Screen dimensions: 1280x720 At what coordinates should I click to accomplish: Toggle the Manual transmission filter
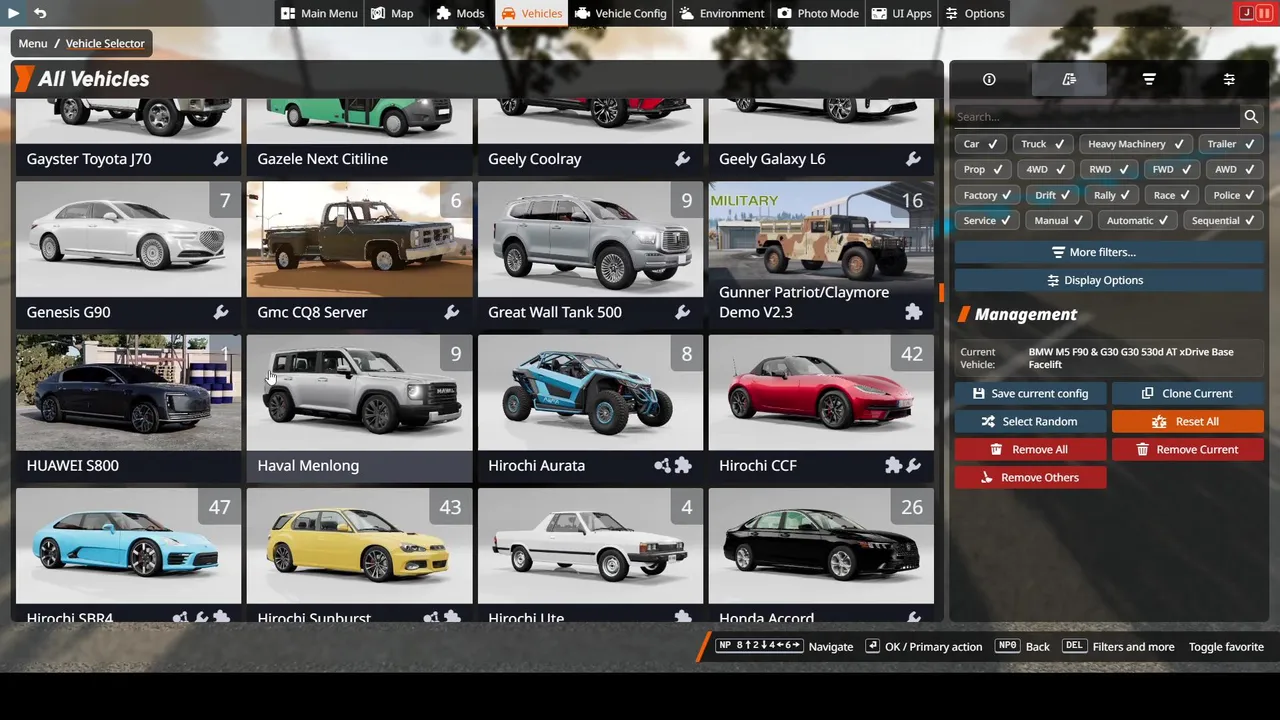pos(1058,221)
